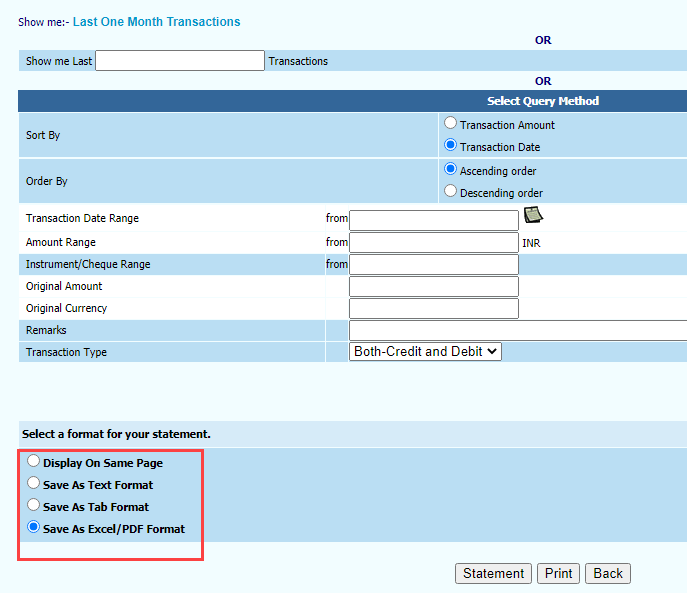The height and width of the screenshot is (593, 687).
Task: Focus the Show me Last transactions field
Action: tap(180, 60)
